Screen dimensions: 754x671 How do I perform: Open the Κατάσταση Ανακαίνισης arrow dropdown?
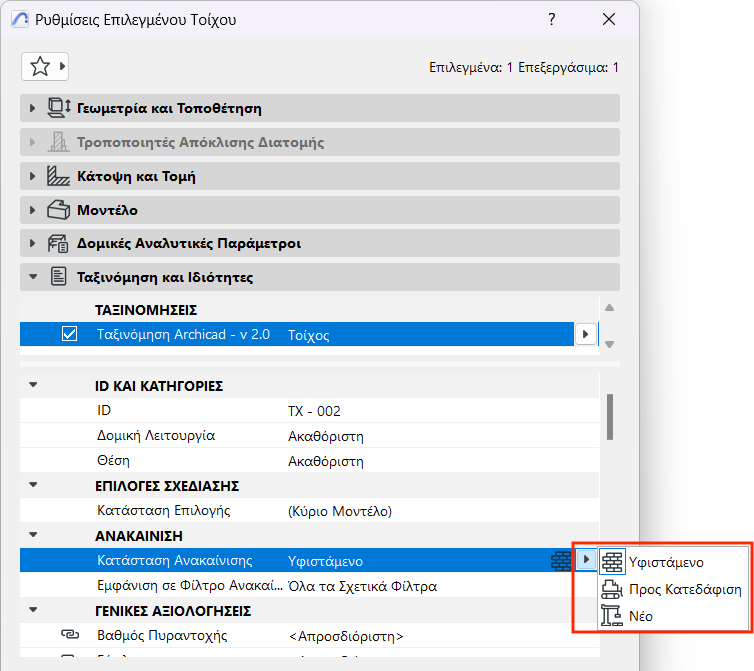tap(586, 559)
